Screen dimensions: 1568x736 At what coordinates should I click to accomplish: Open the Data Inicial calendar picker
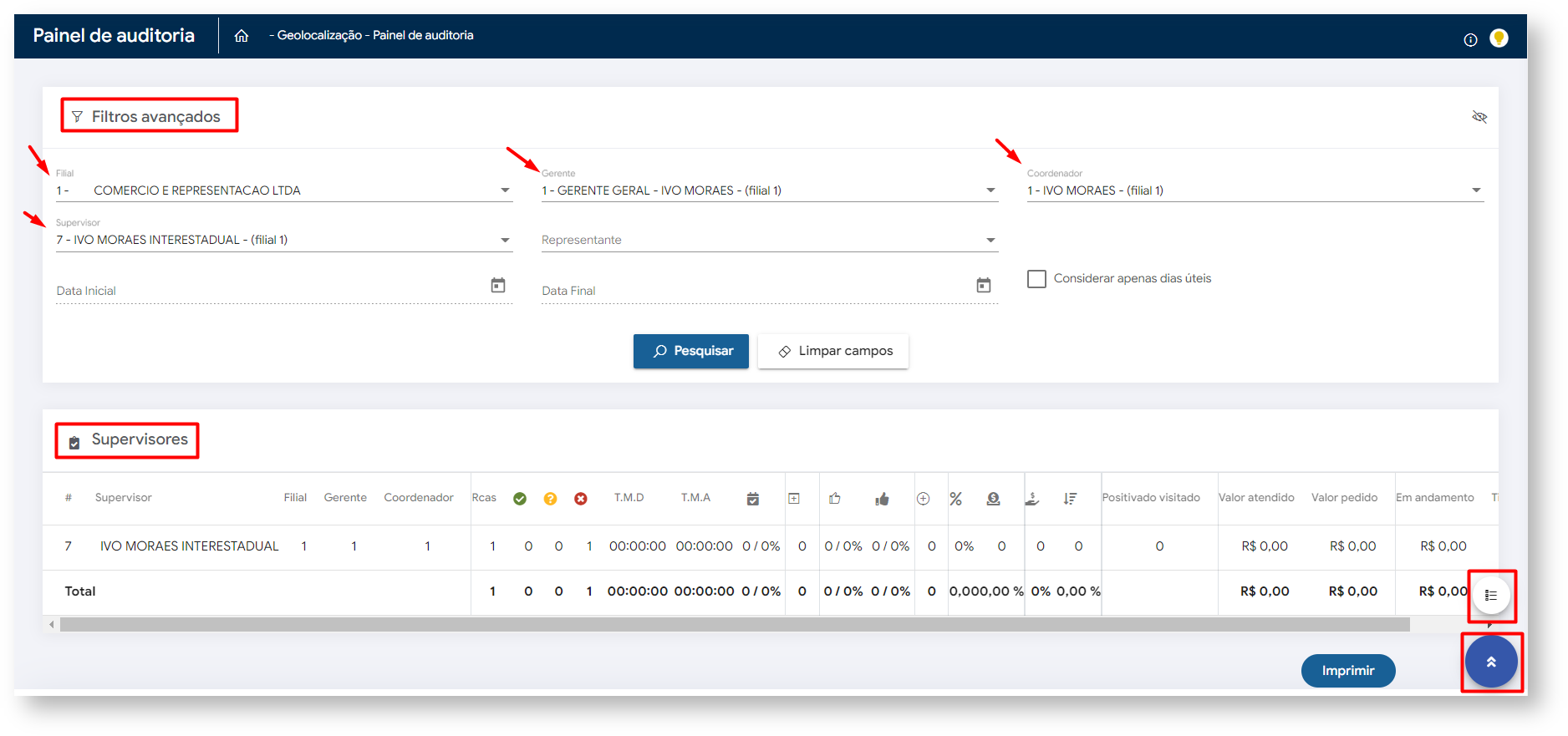(498, 286)
